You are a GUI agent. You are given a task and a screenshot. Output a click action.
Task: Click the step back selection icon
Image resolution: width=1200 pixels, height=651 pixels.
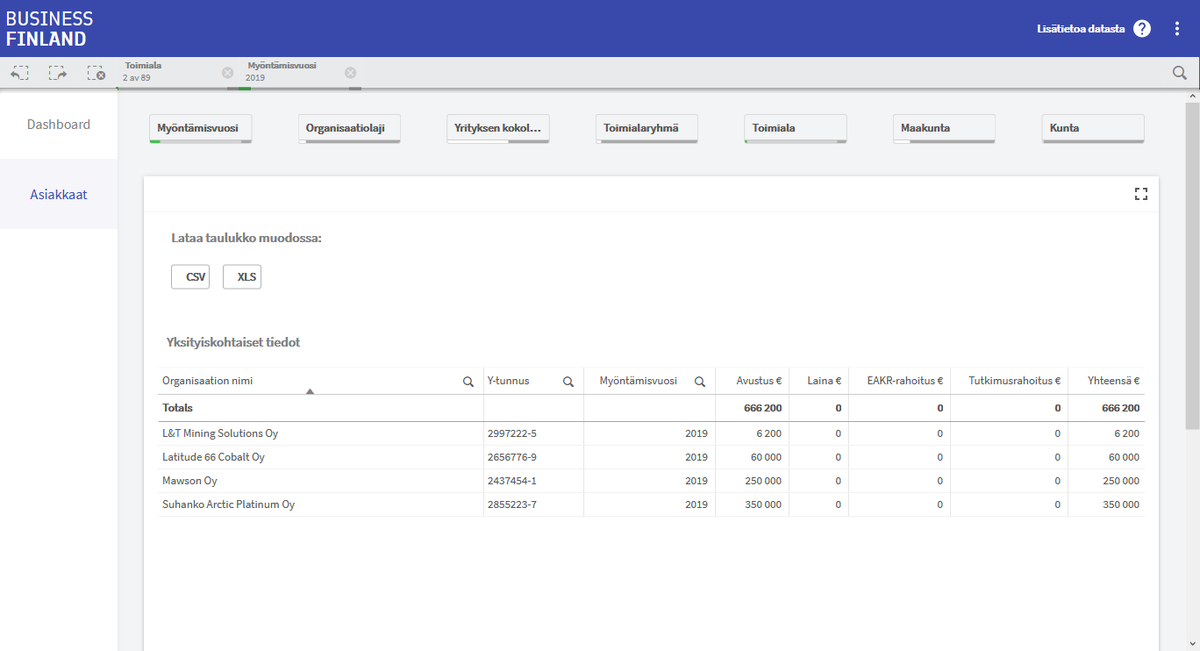coord(20,73)
